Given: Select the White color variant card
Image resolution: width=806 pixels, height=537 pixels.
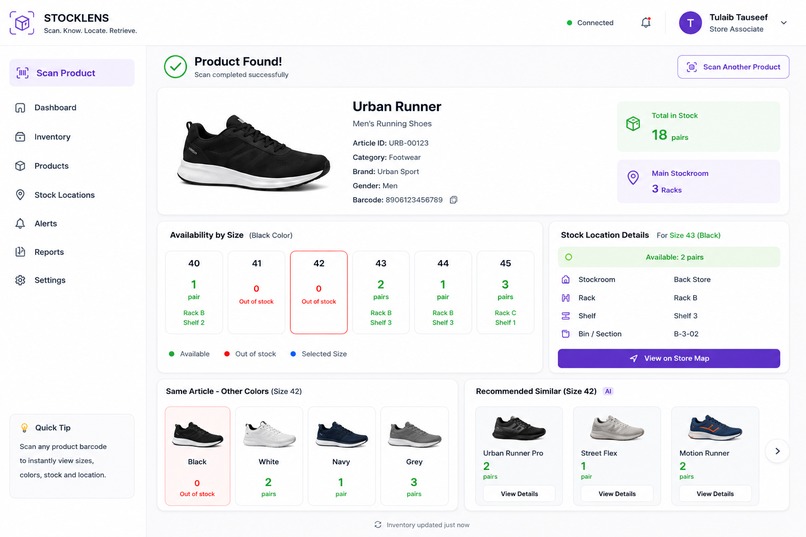Looking at the screenshot, I should [268, 456].
